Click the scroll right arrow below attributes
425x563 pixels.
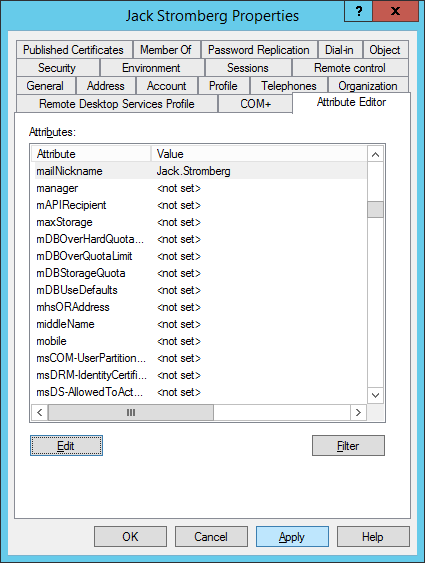coord(358,412)
